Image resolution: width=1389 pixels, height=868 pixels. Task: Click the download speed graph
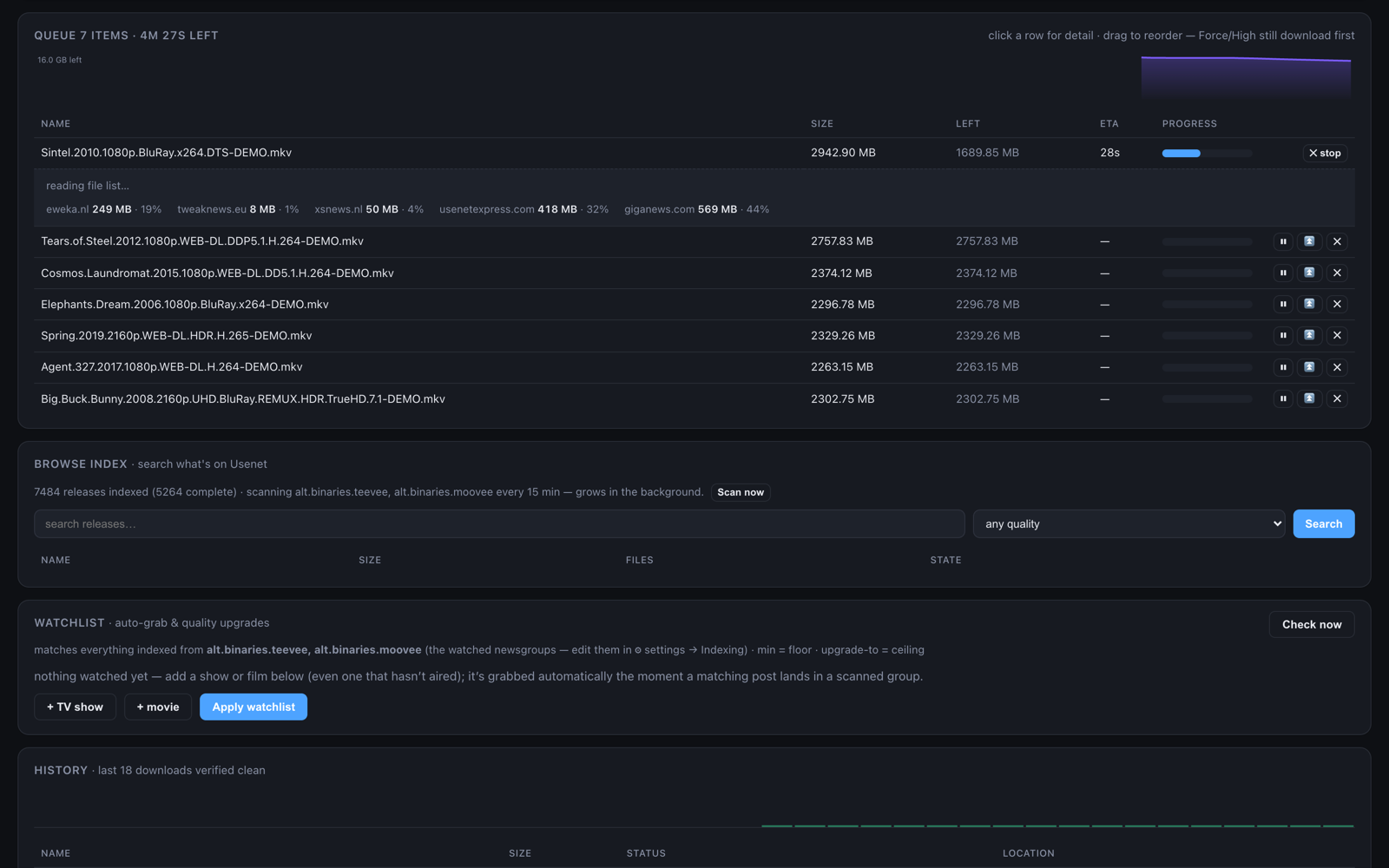1246,76
